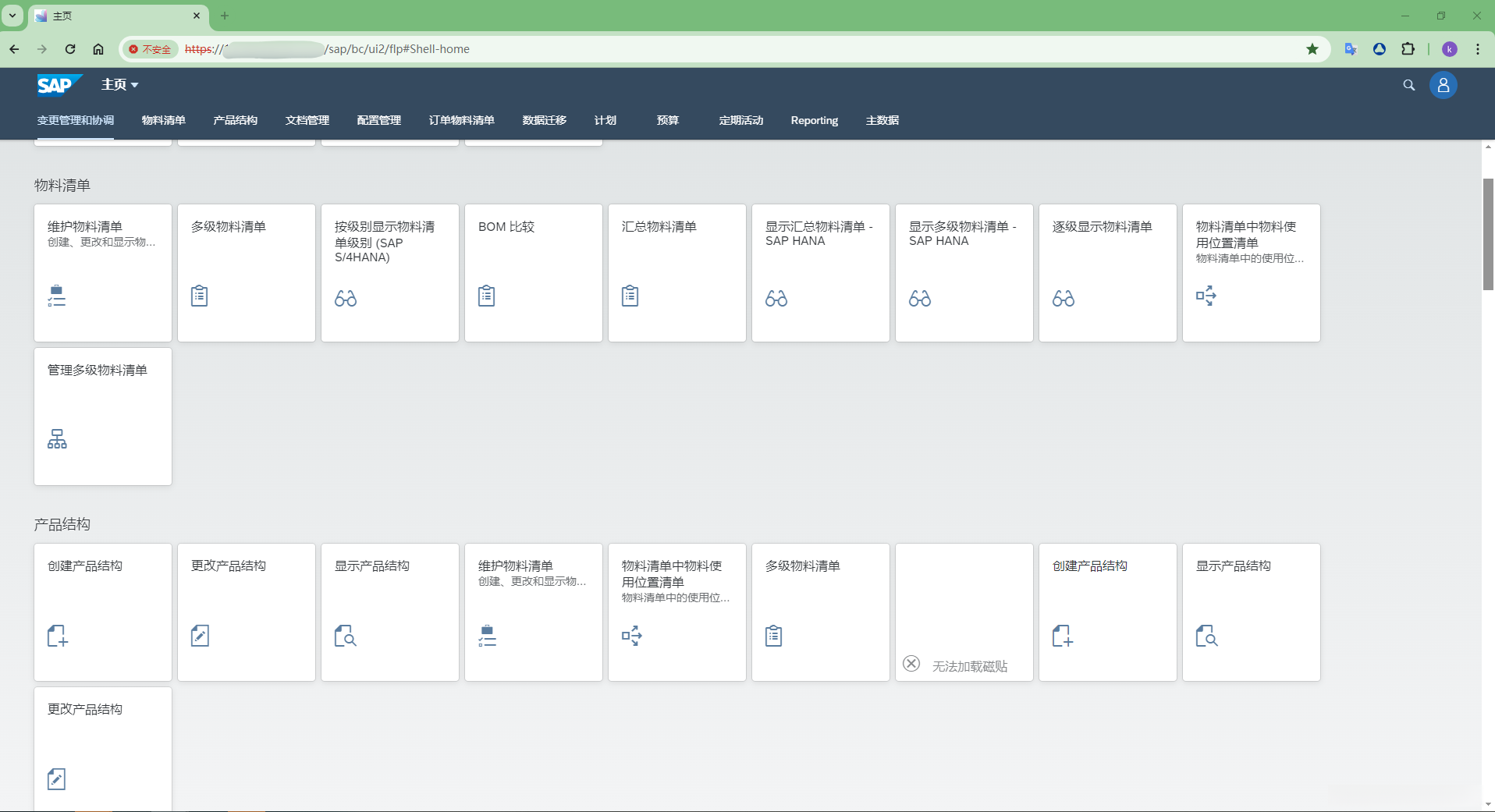Click glasses icon on 显示多级物料清单 - SAP HANA tile
Screen dimensions: 1495x812
point(920,298)
